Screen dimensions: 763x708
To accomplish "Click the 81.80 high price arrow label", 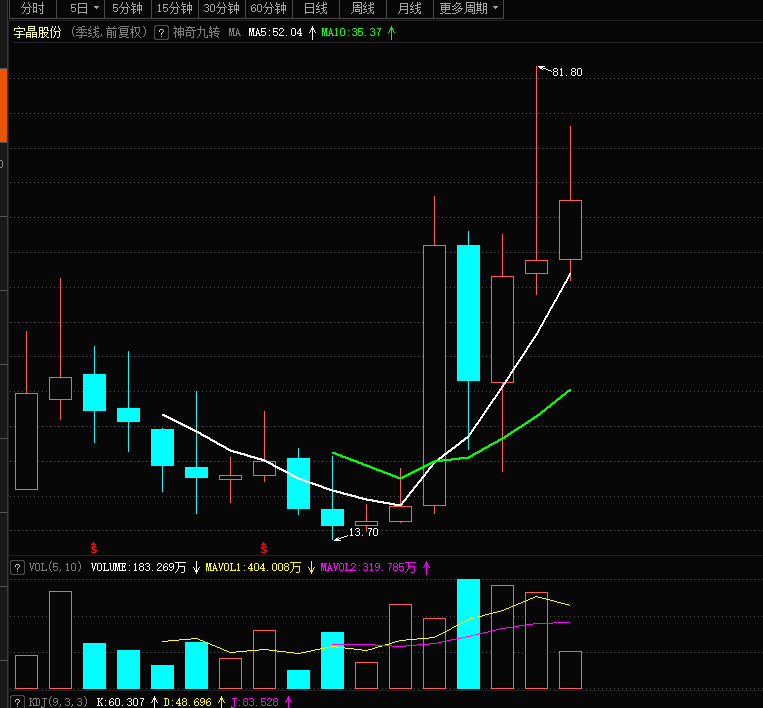I will (x=565, y=72).
